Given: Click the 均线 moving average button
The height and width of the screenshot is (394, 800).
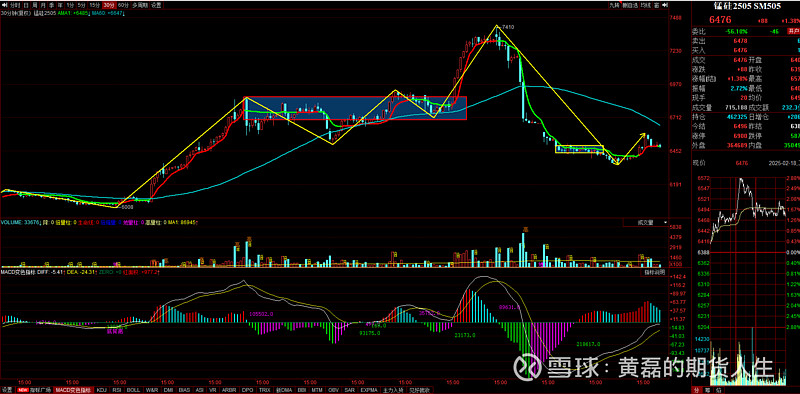Looking at the screenshot, I should pos(646,5).
